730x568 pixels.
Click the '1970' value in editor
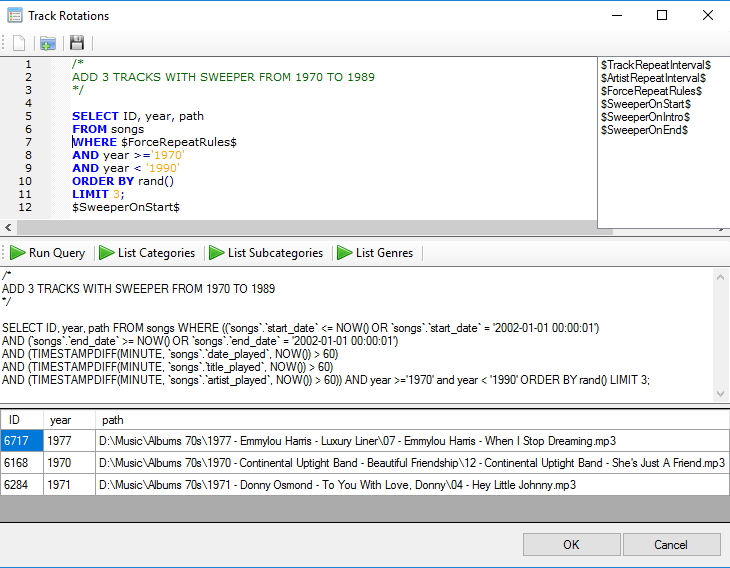pyautogui.click(x=168, y=155)
